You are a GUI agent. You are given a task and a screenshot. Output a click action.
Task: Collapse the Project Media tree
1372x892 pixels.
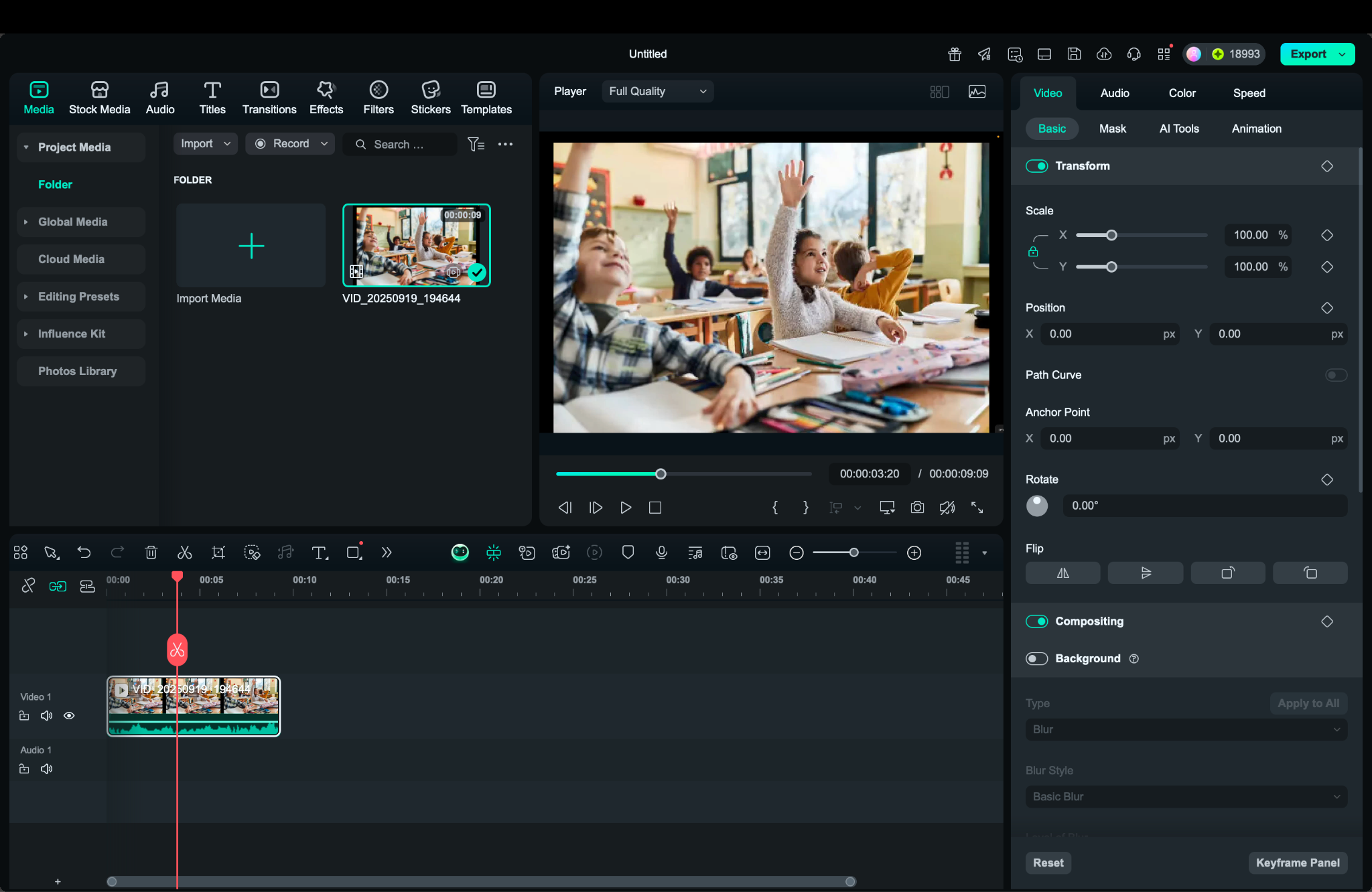pyautogui.click(x=26, y=147)
